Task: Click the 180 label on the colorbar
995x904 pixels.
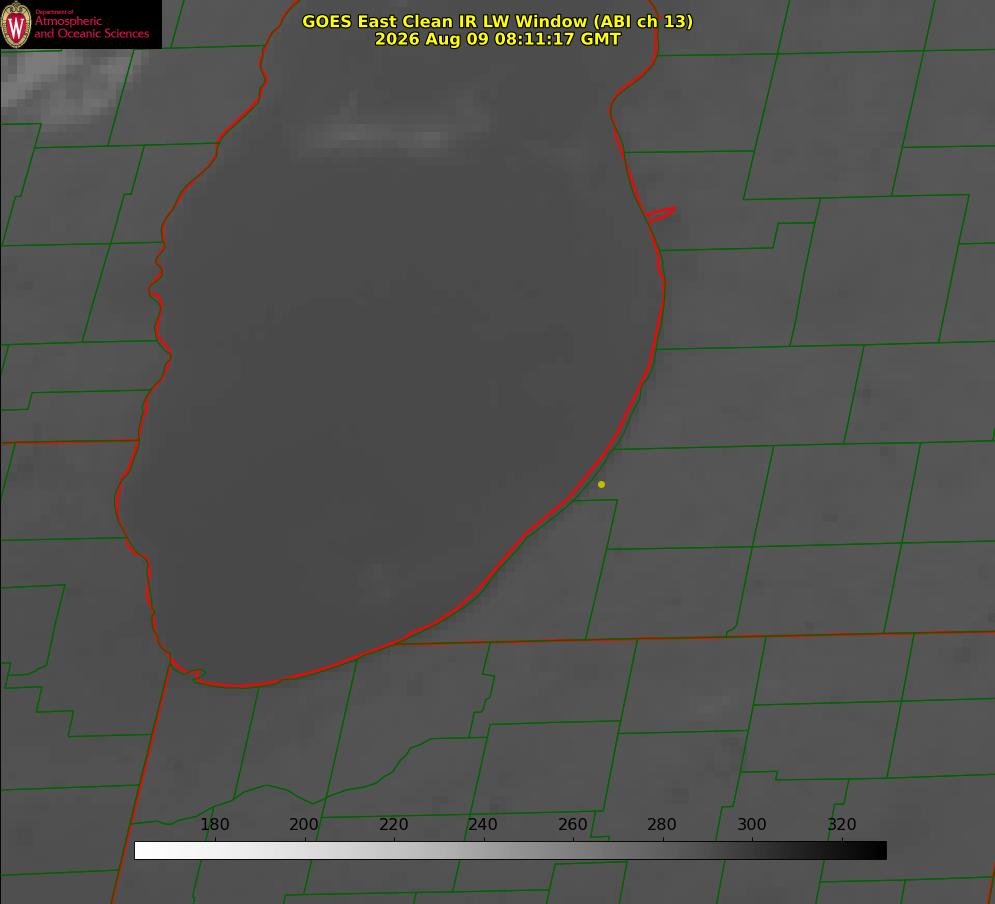Action: (x=214, y=824)
